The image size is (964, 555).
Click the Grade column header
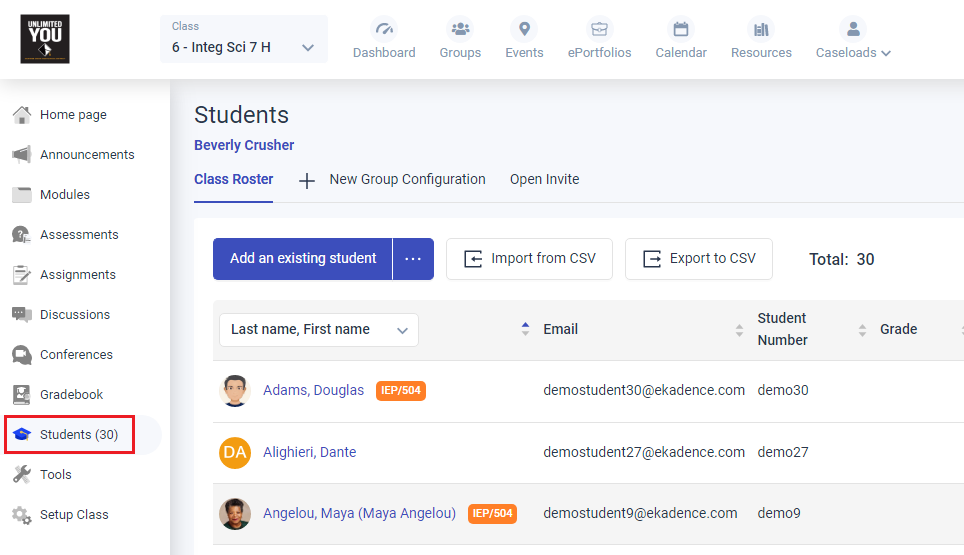coord(899,329)
